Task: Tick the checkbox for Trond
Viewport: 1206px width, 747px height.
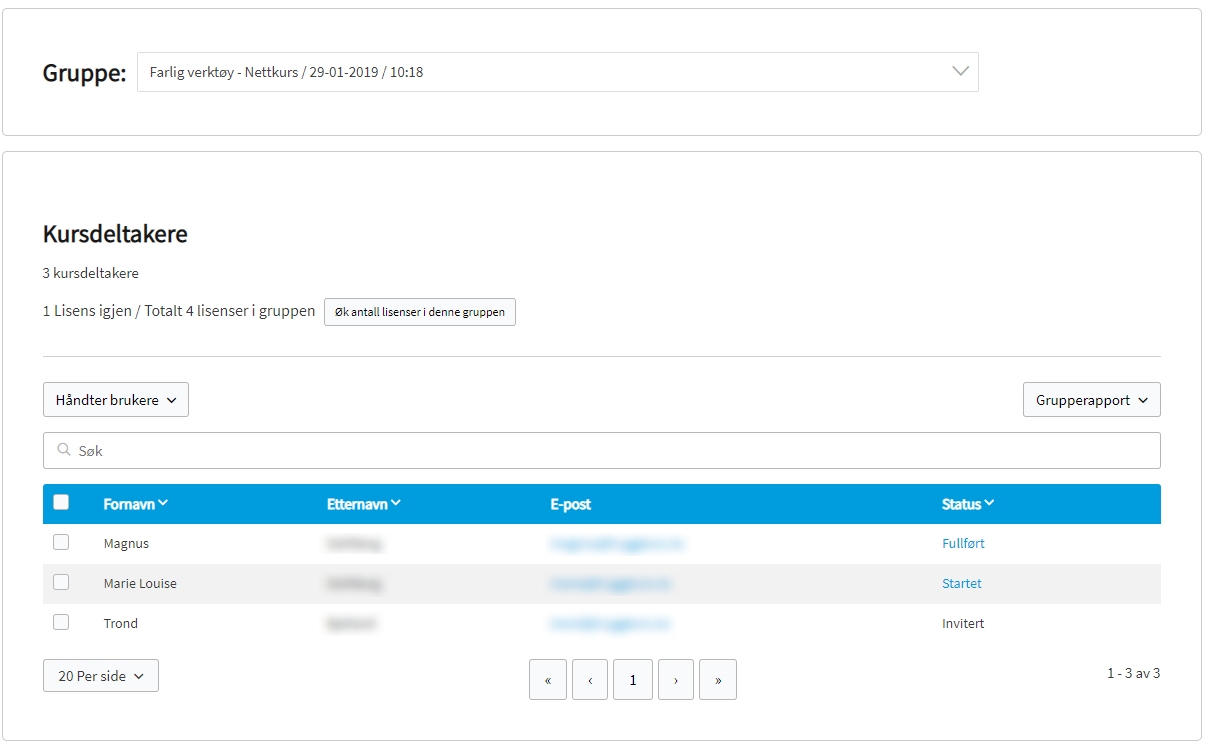Action: point(61,622)
